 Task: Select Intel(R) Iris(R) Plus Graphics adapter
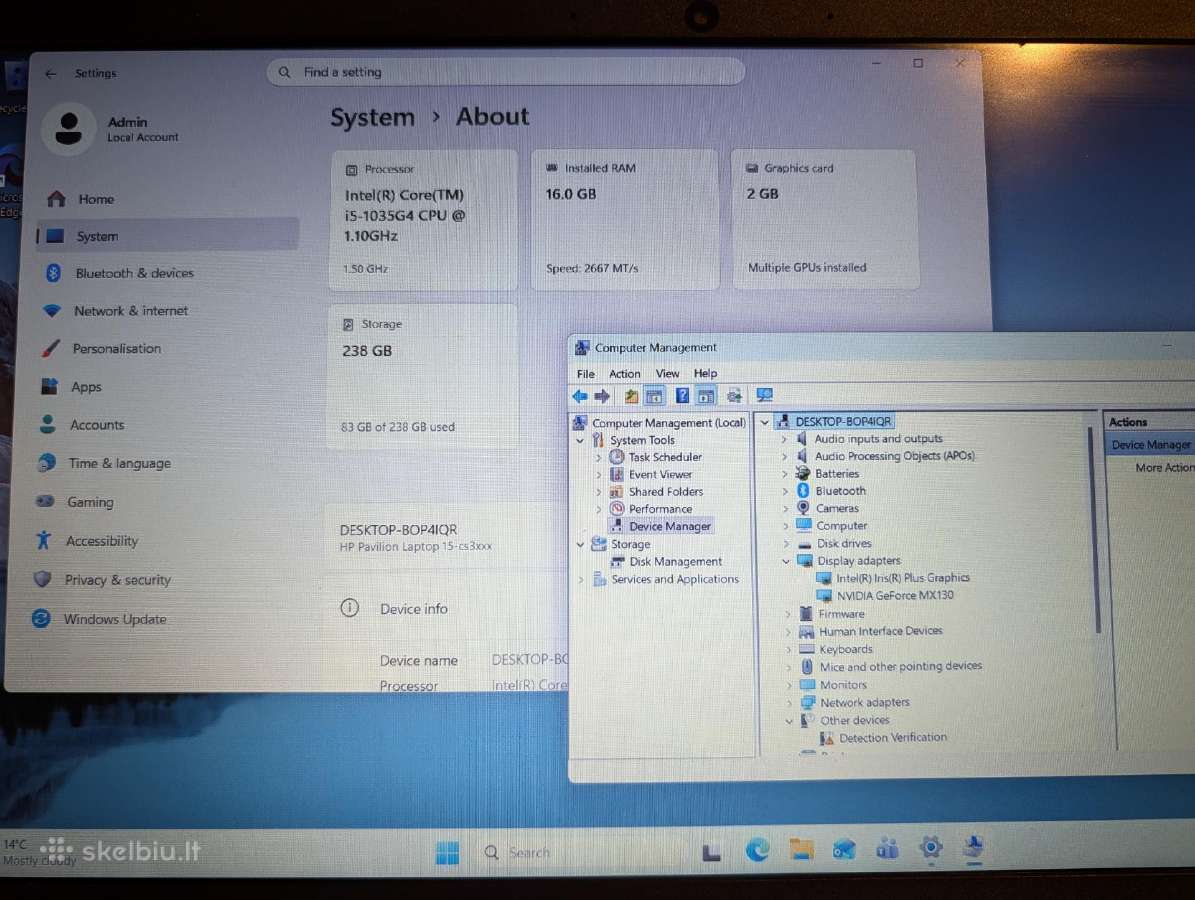(x=902, y=578)
